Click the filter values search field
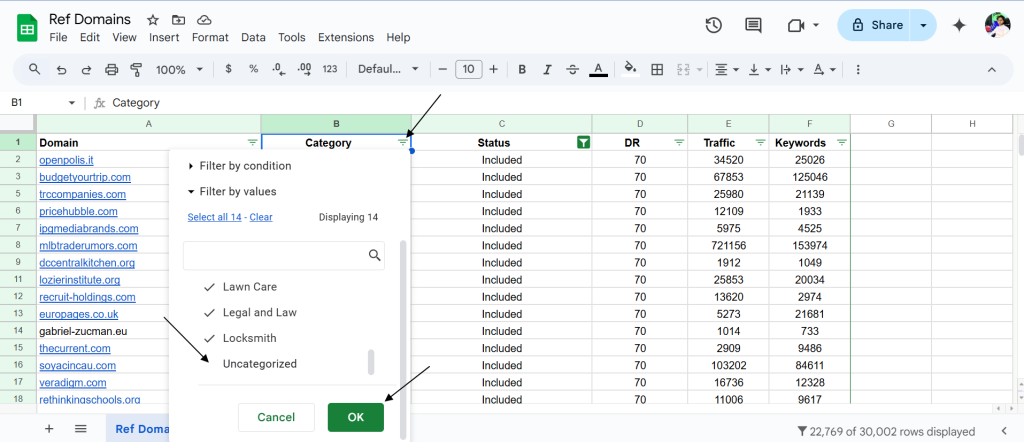 [x=283, y=256]
